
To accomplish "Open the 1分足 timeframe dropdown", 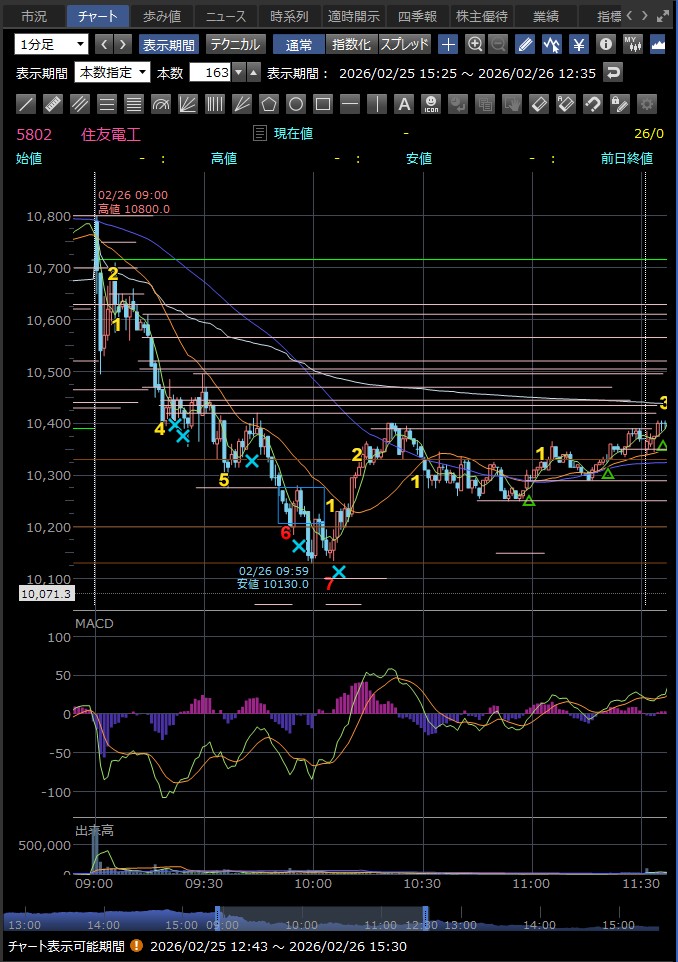I will [50, 44].
